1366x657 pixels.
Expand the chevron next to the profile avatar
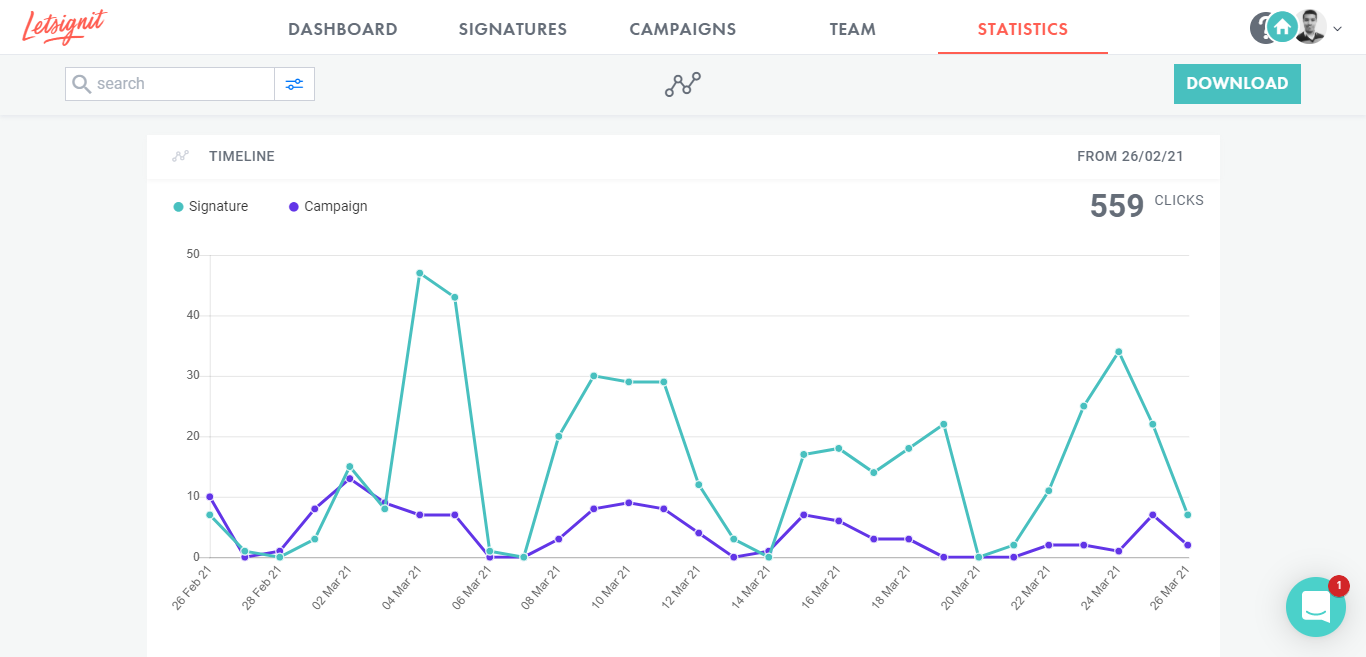coord(1336,30)
